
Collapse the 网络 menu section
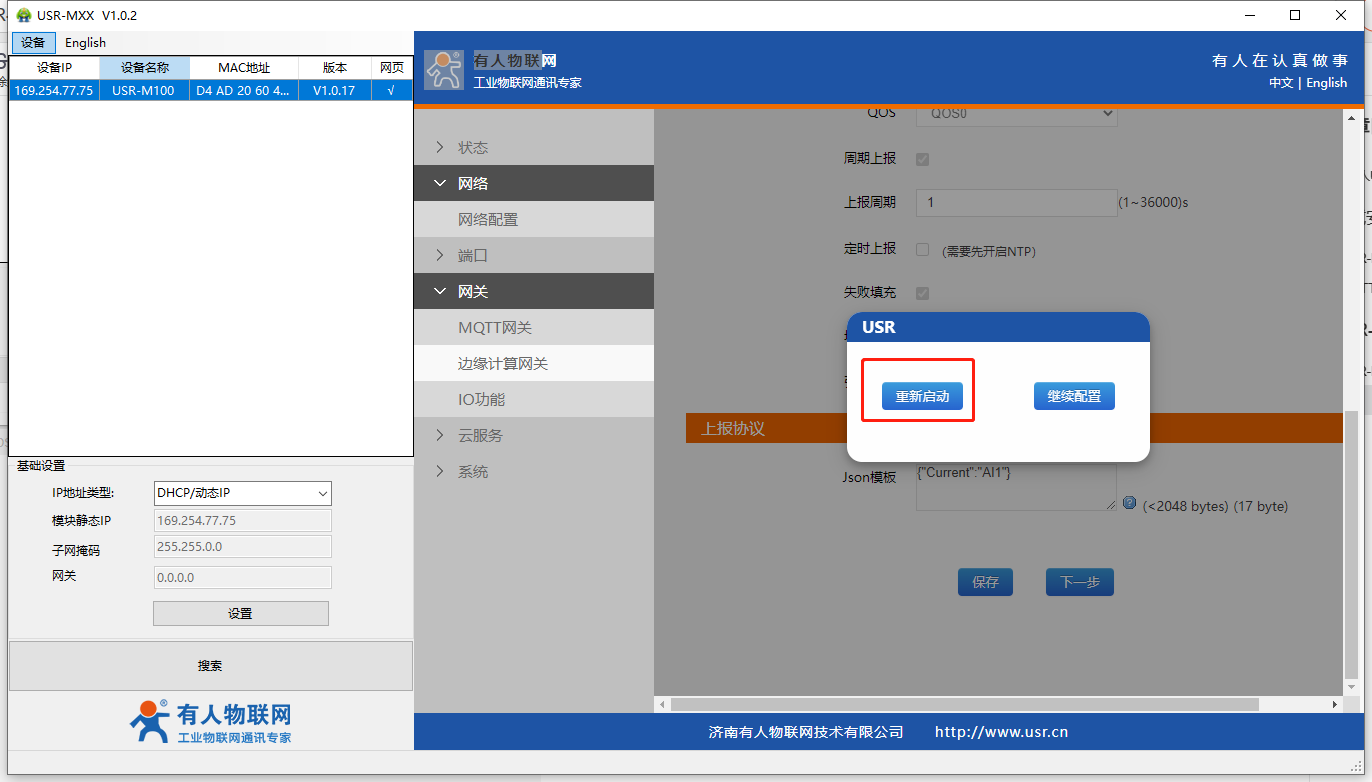click(534, 184)
